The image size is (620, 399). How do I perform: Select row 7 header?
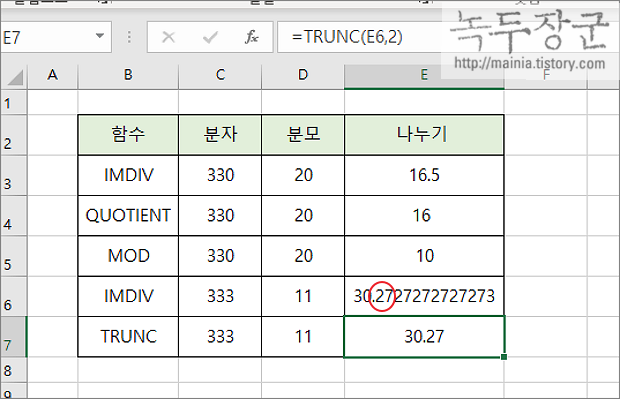point(13,337)
